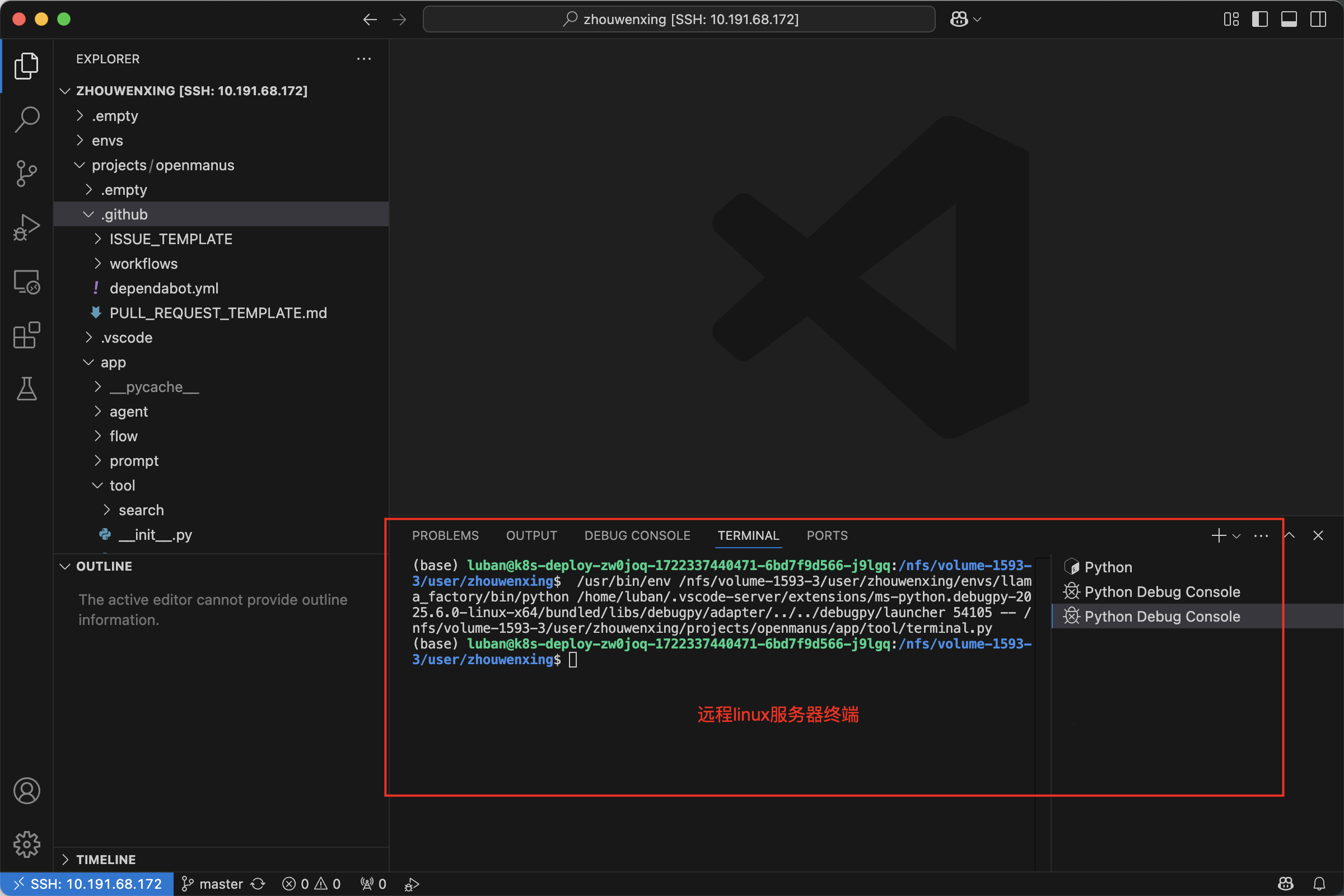This screenshot has width=1344, height=896.
Task: Click the command center search field
Action: (679, 20)
